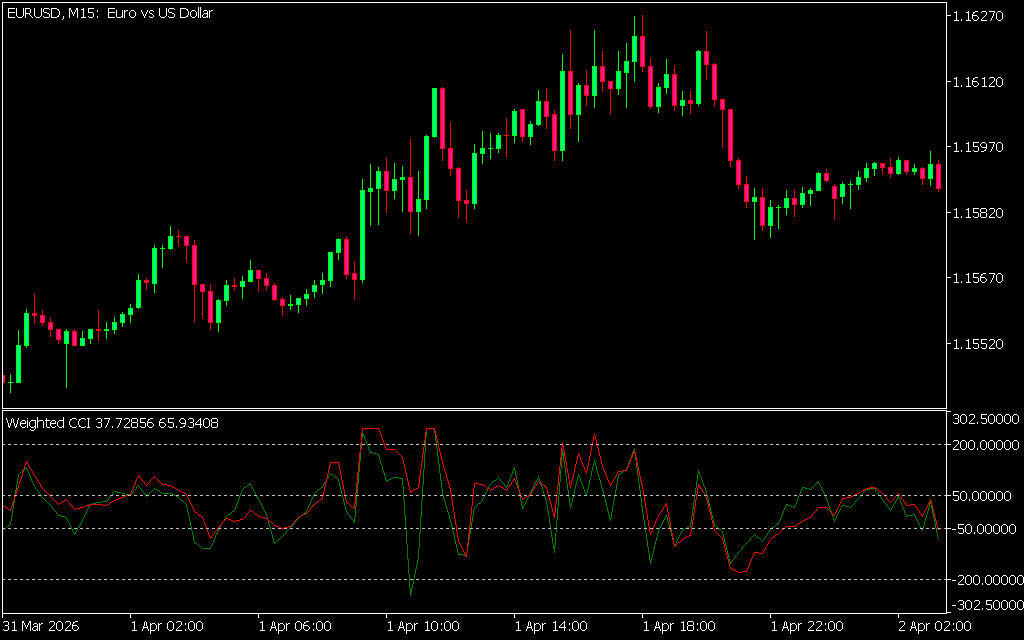This screenshot has width=1024, height=640.
Task: Select the 1 Apr 06:00 time label
Action: tap(295, 626)
